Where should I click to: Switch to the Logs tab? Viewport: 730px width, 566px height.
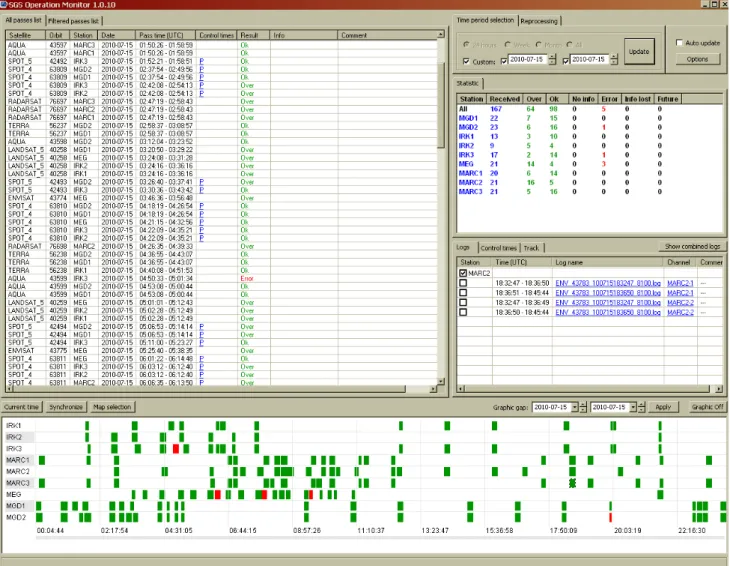point(463,247)
